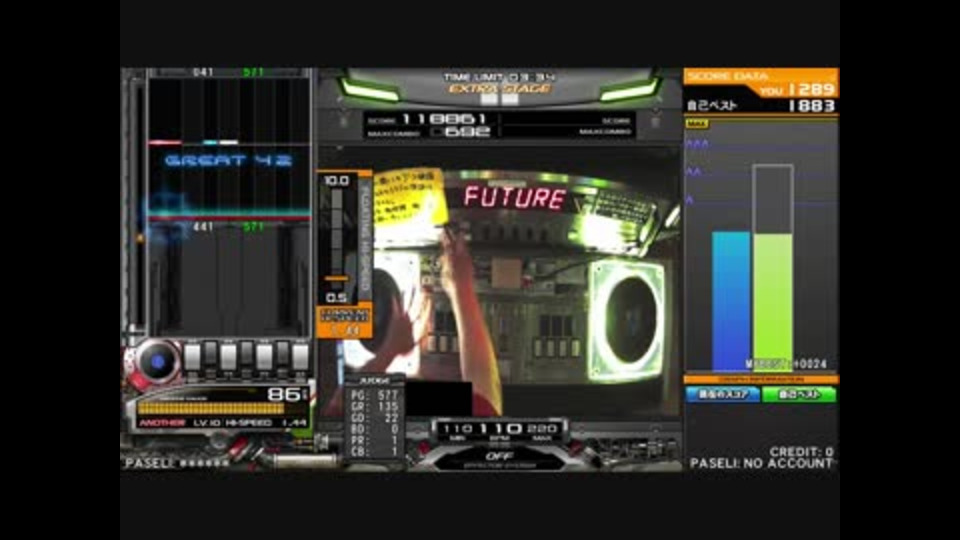Click the floating hi-speed slider handle
The height and width of the screenshot is (540, 960).
(x=336, y=279)
